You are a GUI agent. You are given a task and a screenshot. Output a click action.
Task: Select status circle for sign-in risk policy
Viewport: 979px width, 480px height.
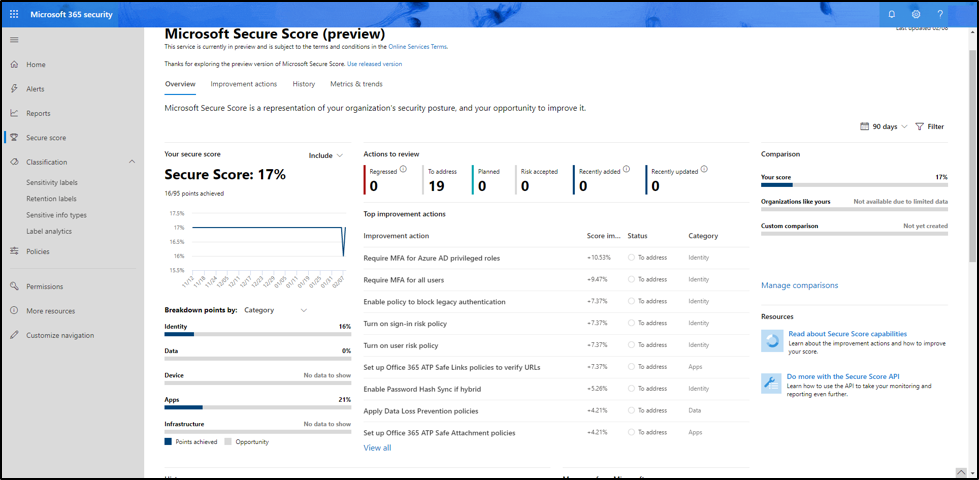click(x=631, y=323)
